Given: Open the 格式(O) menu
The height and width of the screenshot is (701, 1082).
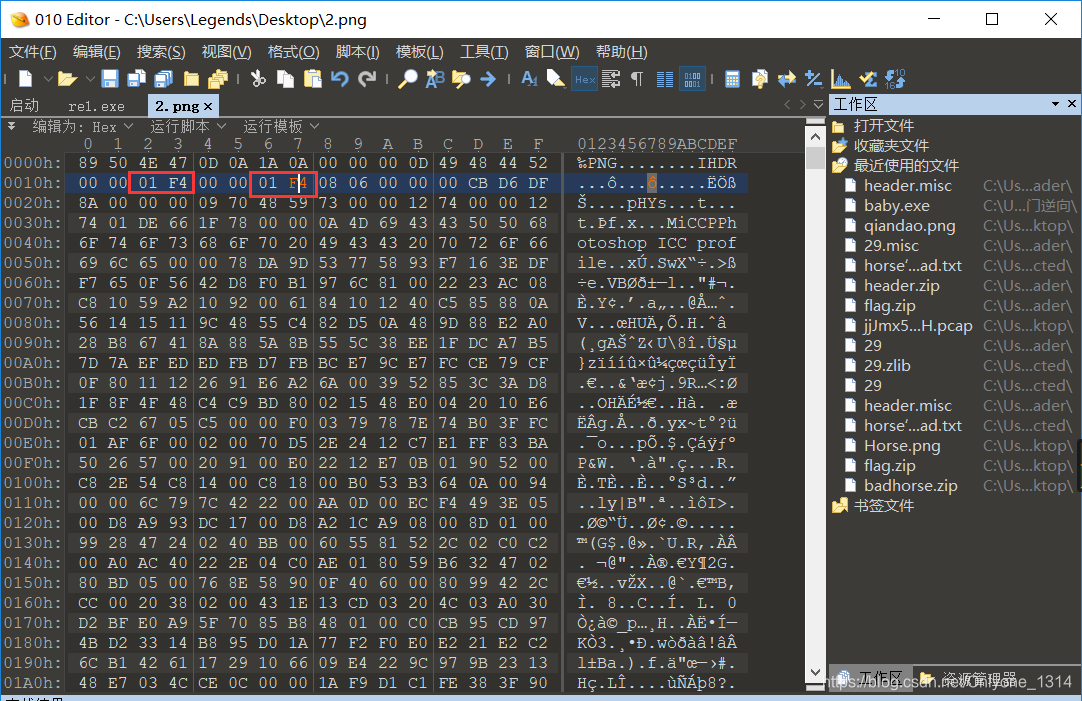Looking at the screenshot, I should coord(293,52).
